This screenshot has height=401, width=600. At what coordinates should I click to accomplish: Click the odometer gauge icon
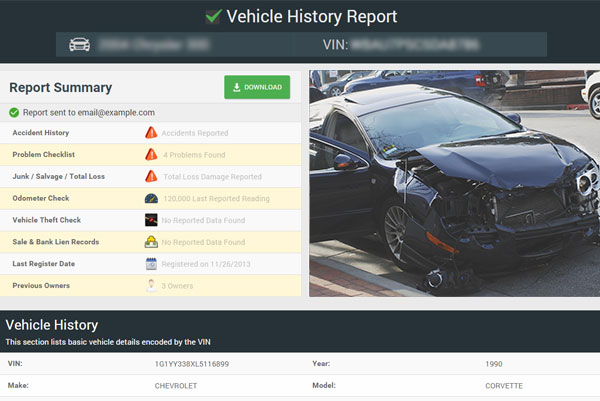[x=151, y=198]
